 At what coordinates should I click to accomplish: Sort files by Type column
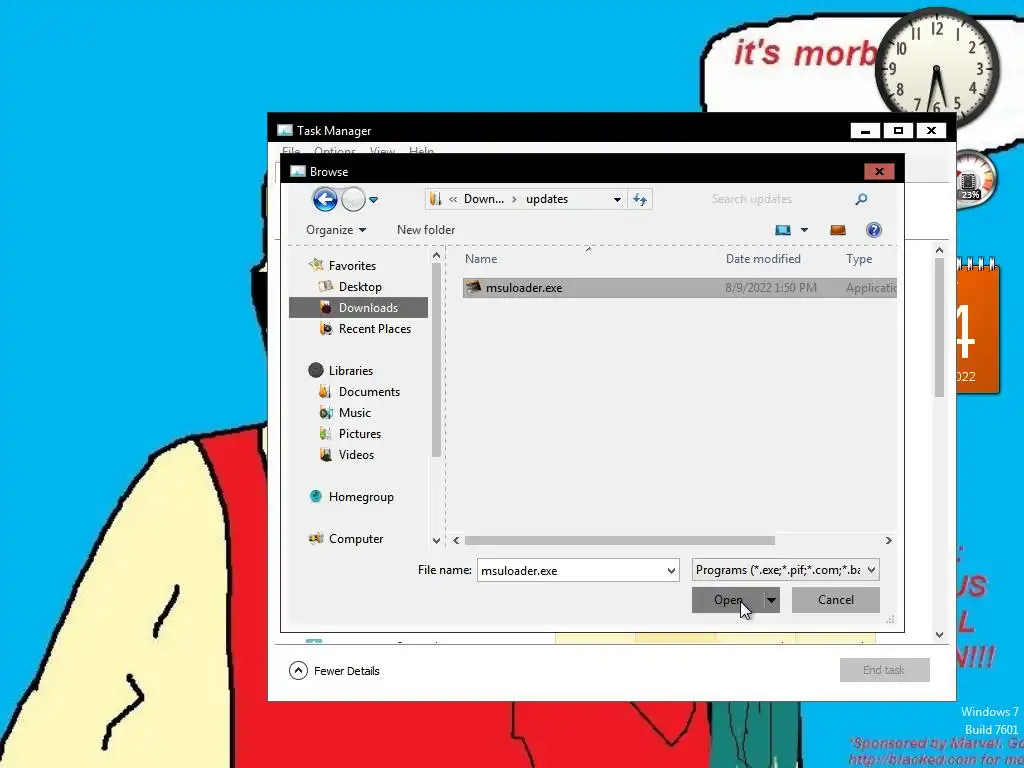[x=859, y=259]
